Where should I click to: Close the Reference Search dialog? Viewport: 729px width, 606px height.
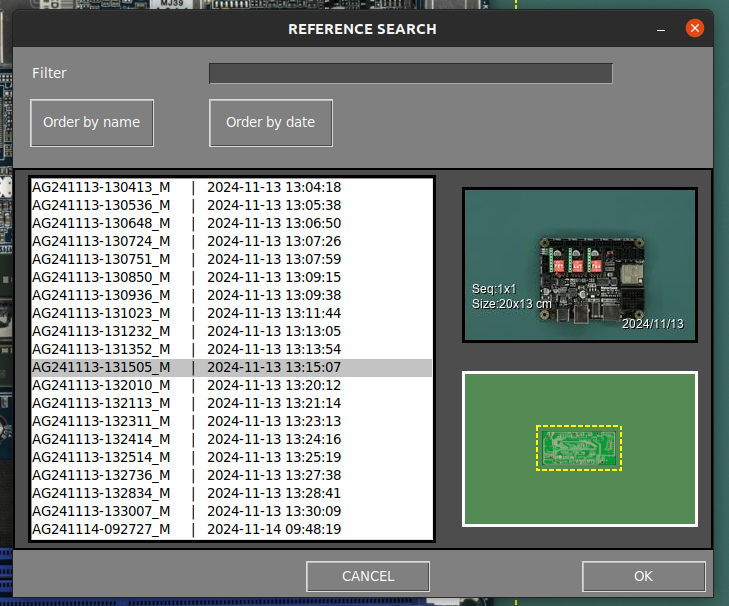coord(695,29)
